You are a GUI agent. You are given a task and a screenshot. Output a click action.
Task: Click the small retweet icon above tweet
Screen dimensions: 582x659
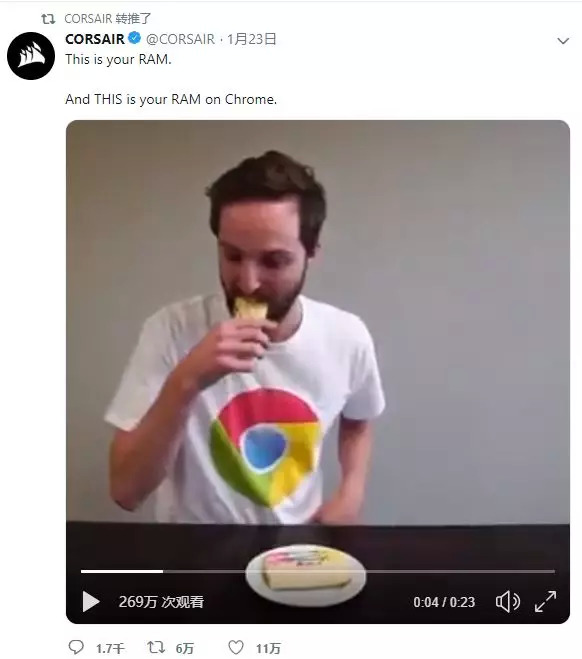(48, 18)
